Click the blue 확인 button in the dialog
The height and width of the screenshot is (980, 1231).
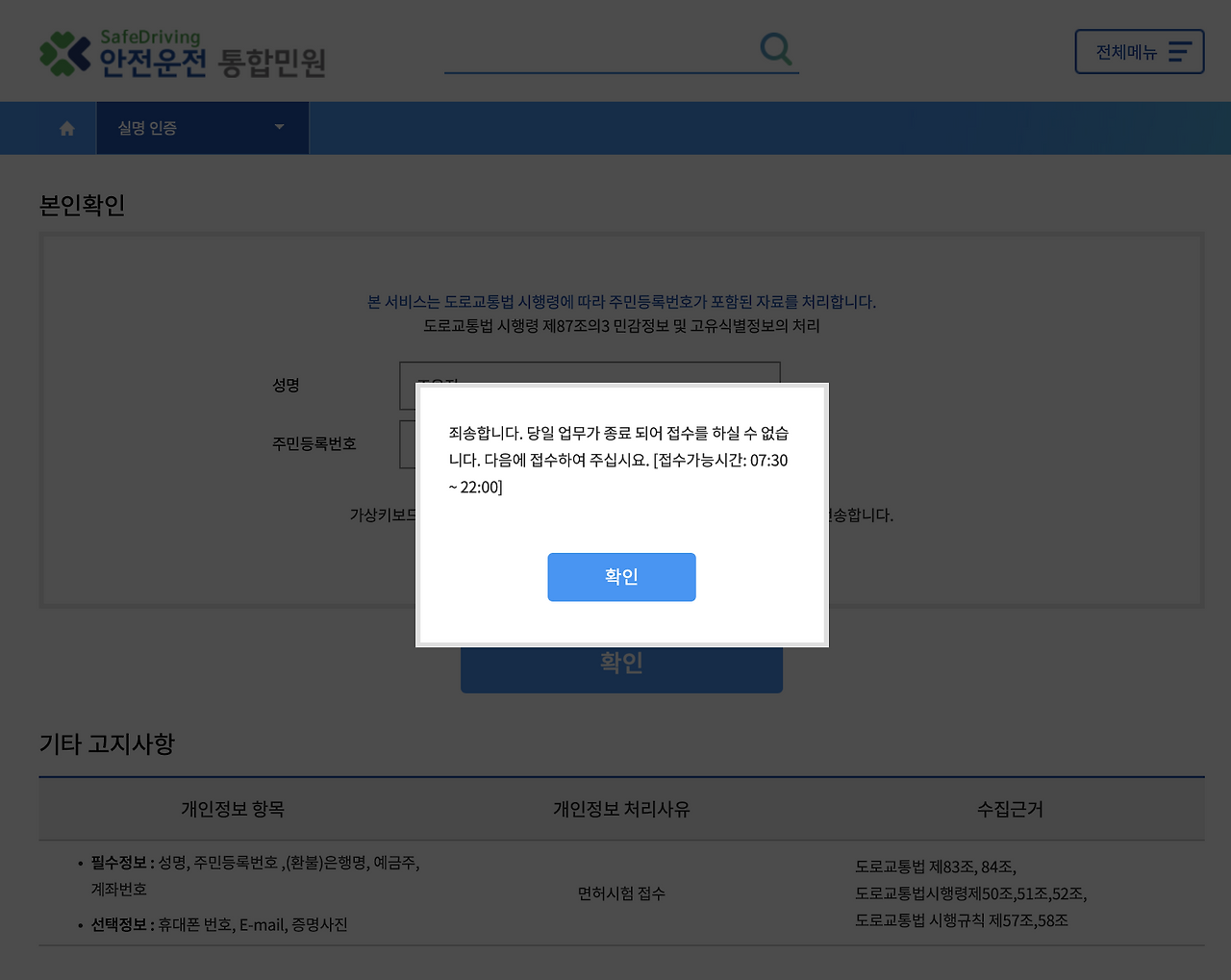[x=621, y=577]
